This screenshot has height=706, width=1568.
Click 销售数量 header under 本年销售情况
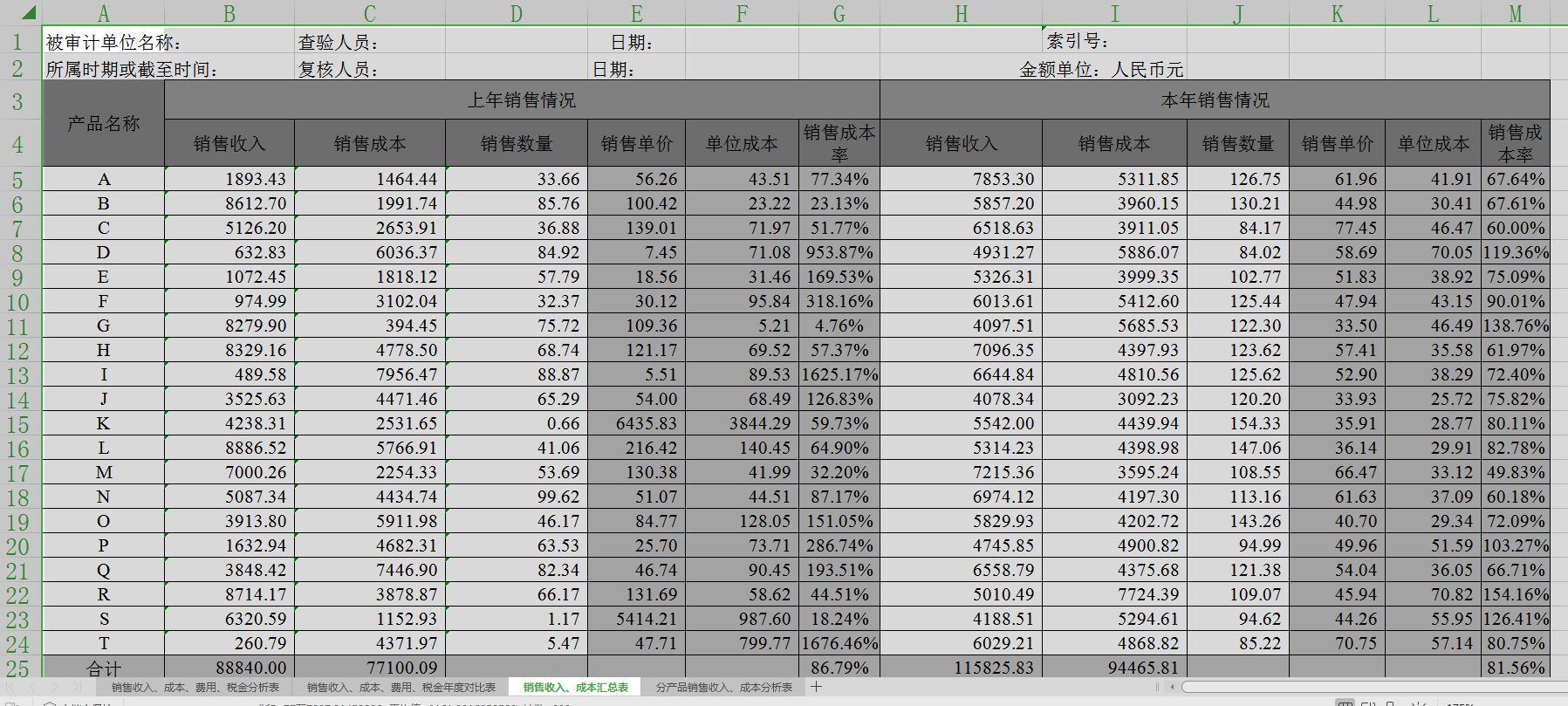pyautogui.click(x=1238, y=143)
